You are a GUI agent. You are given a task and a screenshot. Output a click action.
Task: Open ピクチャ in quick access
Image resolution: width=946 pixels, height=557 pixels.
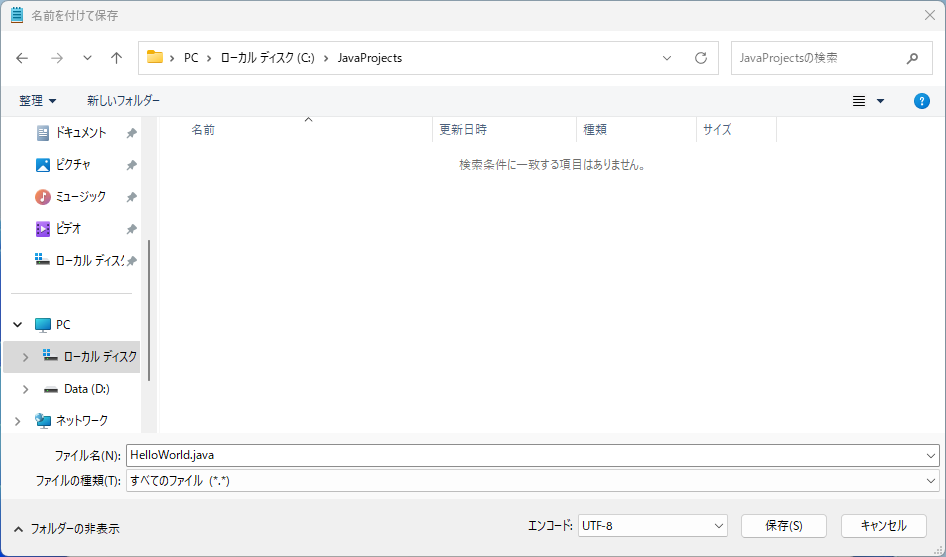pos(73,165)
